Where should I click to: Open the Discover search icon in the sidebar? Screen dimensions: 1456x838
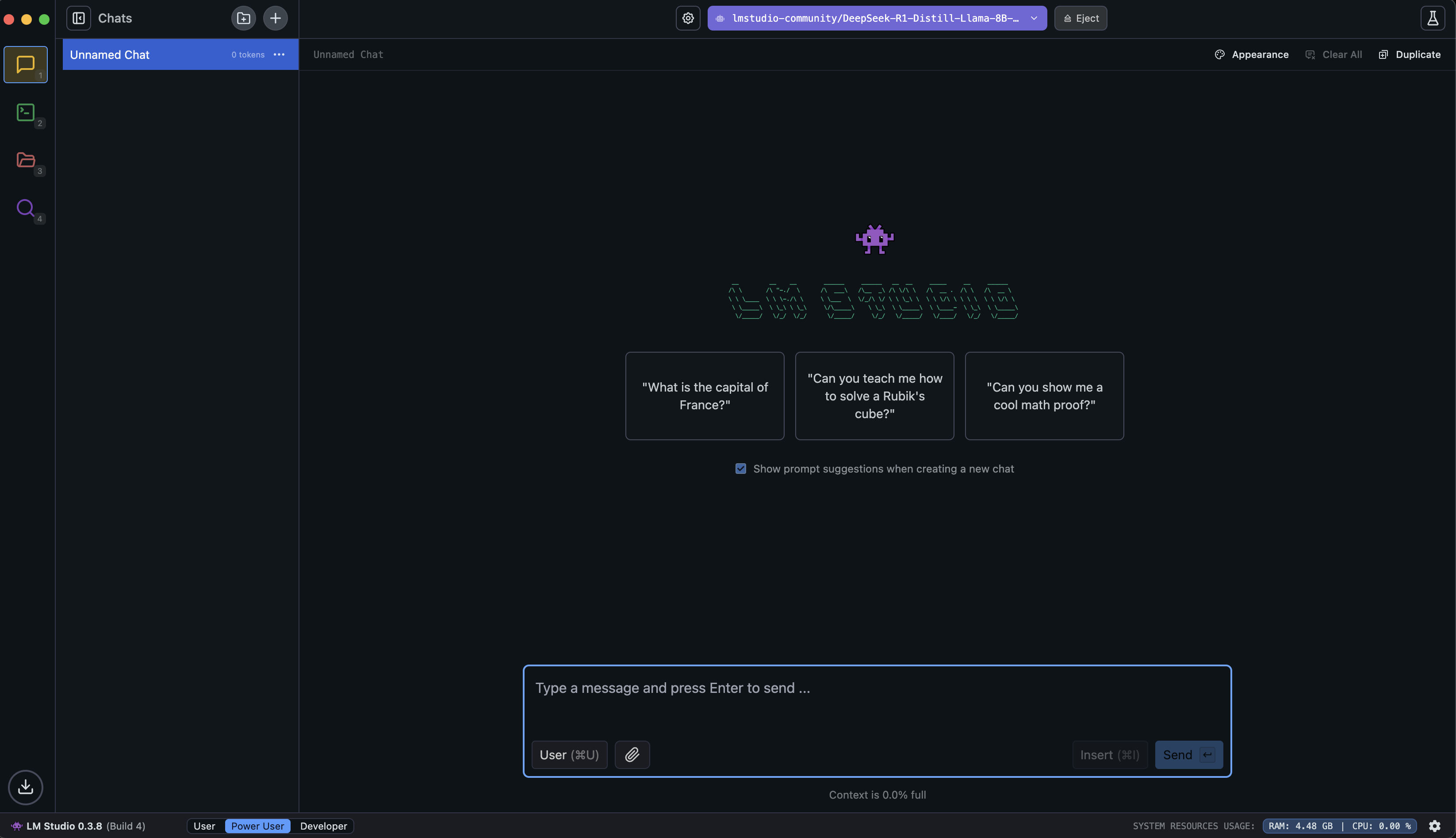25,208
